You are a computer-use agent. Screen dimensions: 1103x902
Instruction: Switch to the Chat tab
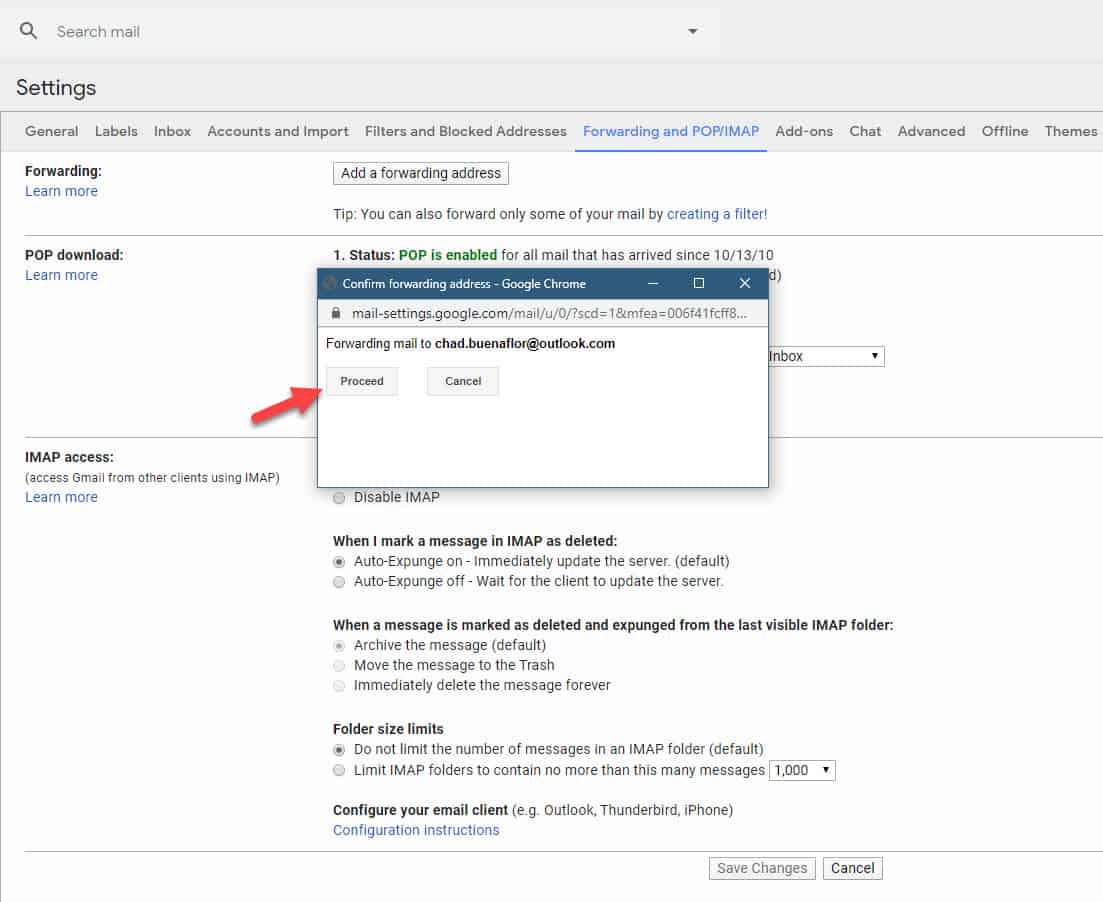(865, 131)
